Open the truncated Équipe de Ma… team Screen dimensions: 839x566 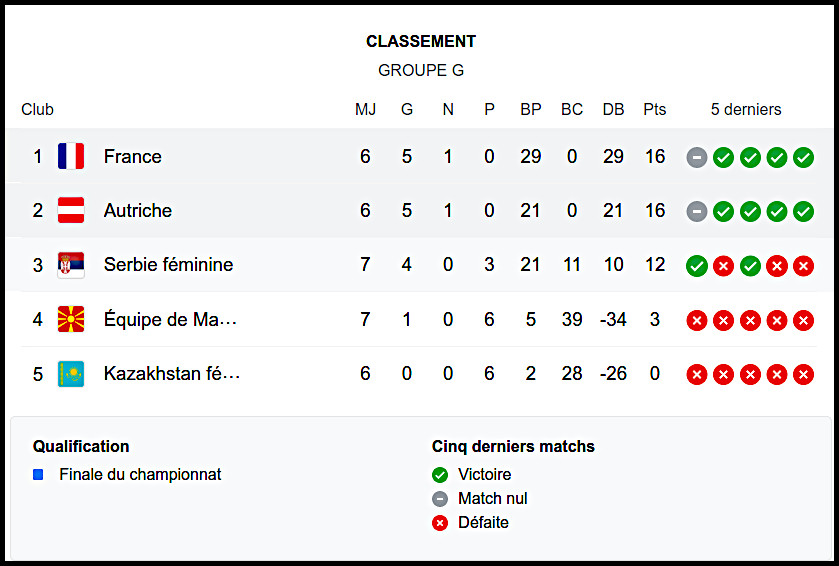coord(170,320)
